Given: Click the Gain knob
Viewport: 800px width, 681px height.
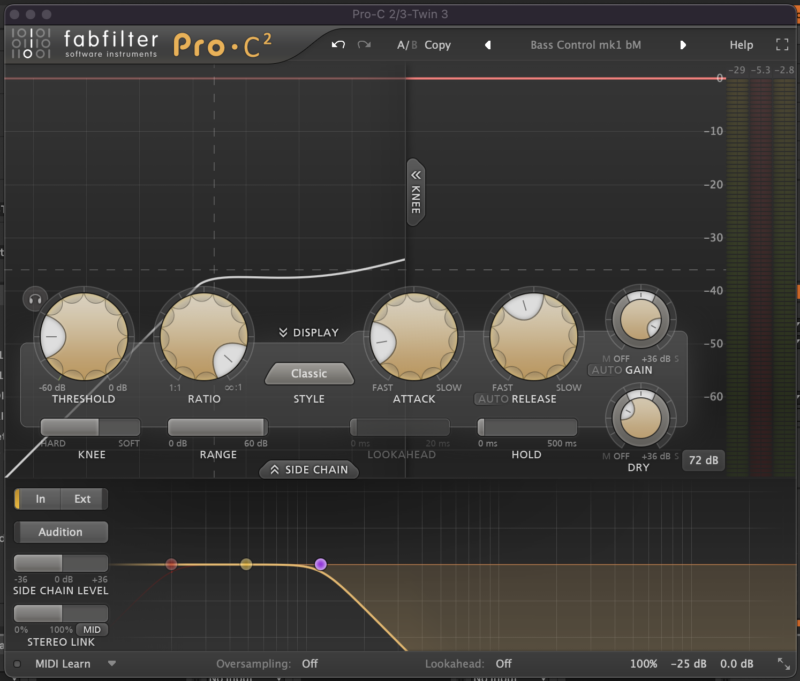Looking at the screenshot, I should click(640, 320).
